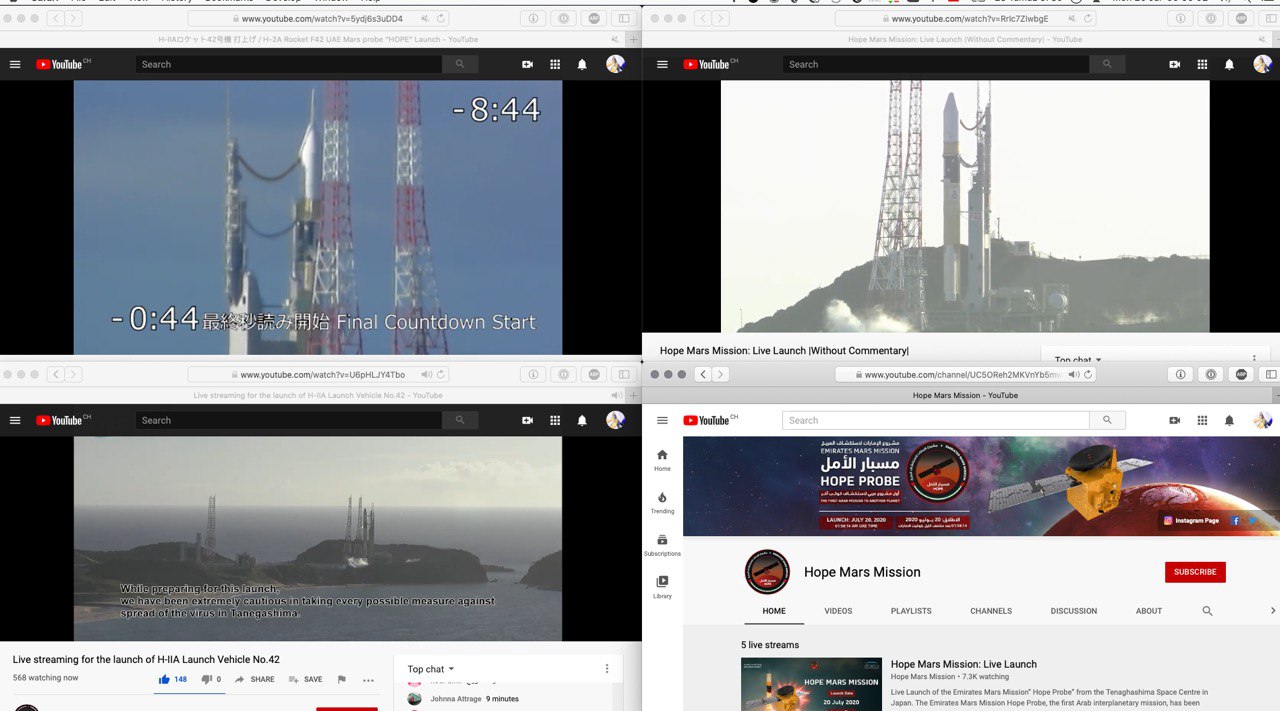Select the HOME tab on Hope Mars Mission channel
Image resolution: width=1280 pixels, height=711 pixels.
pyautogui.click(x=774, y=611)
